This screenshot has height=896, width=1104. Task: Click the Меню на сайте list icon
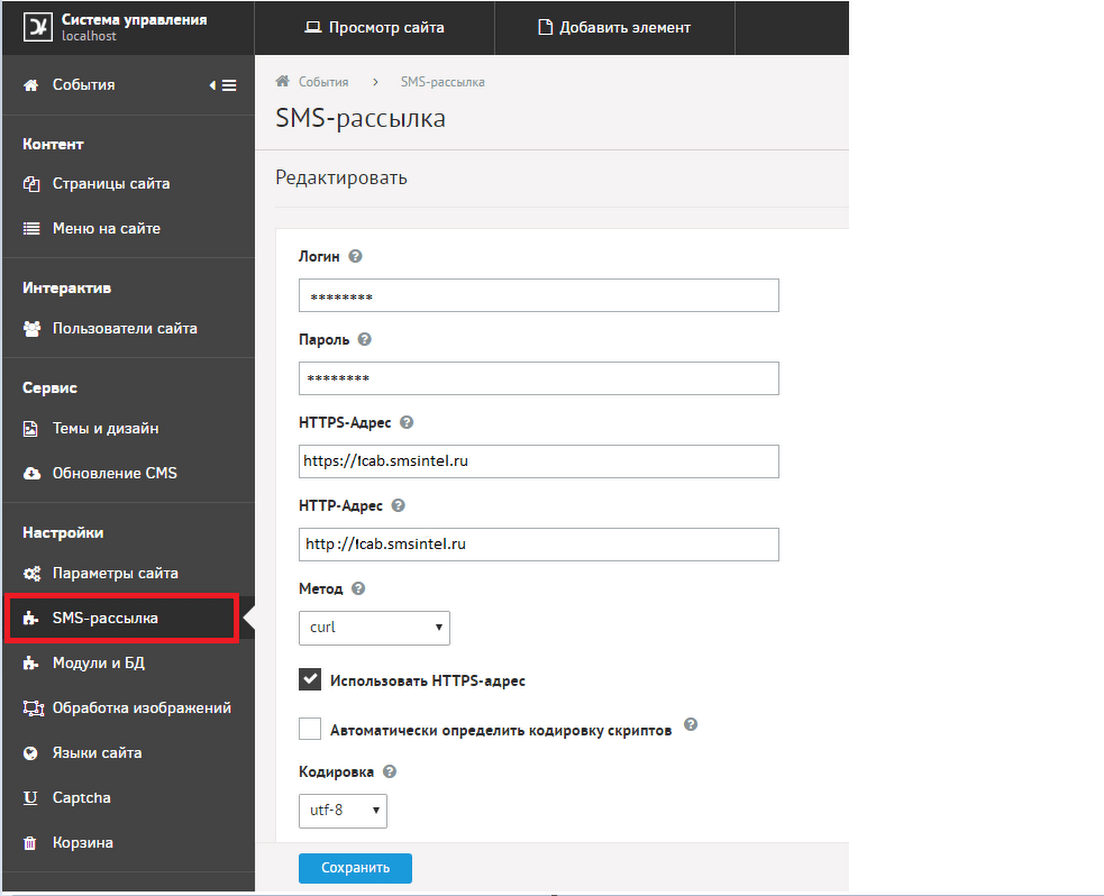[x=31, y=229]
